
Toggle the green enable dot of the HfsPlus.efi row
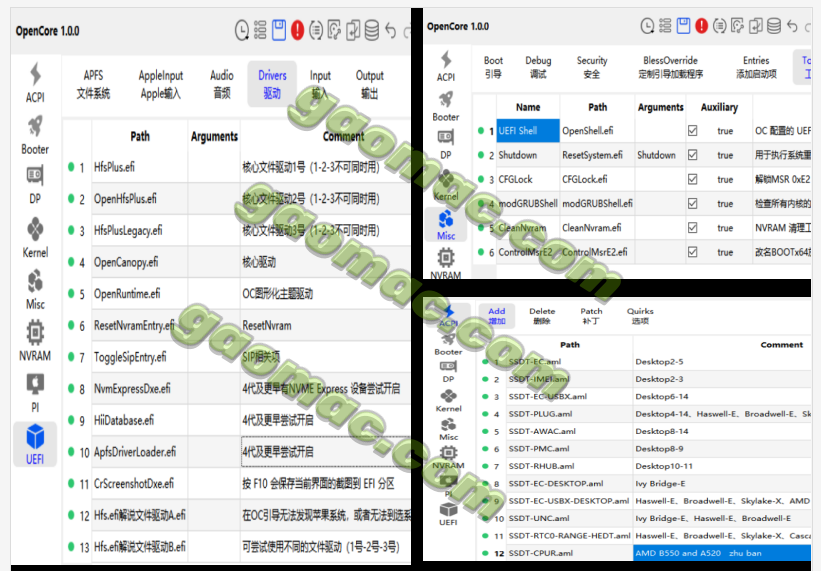click(x=71, y=167)
